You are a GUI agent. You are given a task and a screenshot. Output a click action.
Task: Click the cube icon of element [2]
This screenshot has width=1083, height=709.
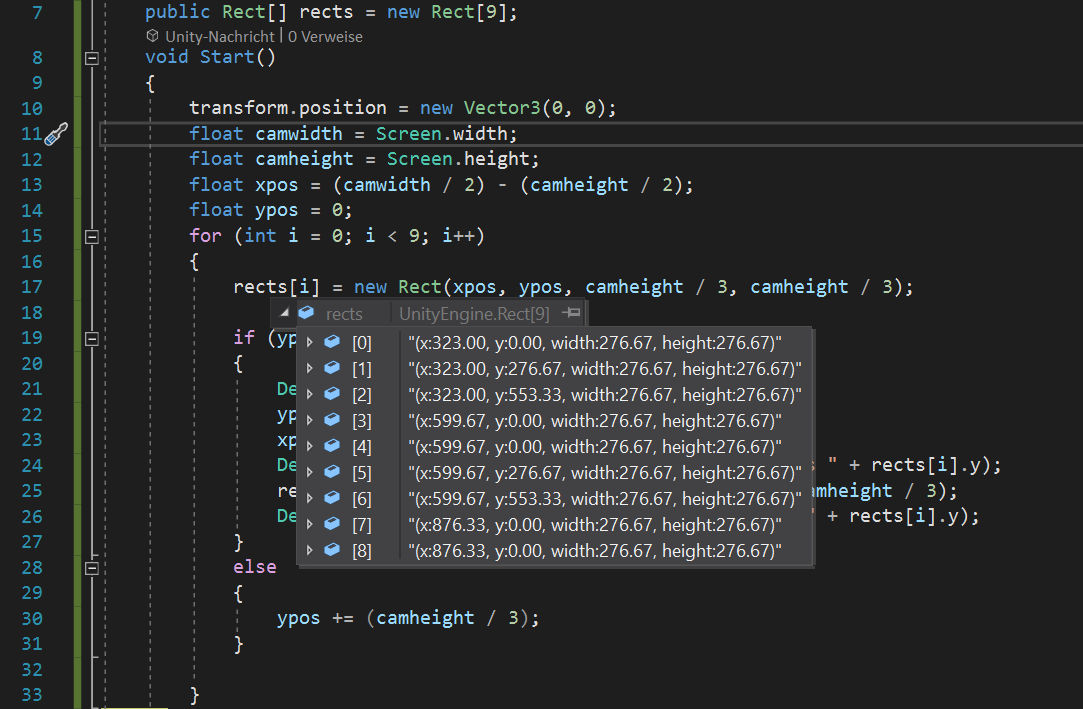332,394
